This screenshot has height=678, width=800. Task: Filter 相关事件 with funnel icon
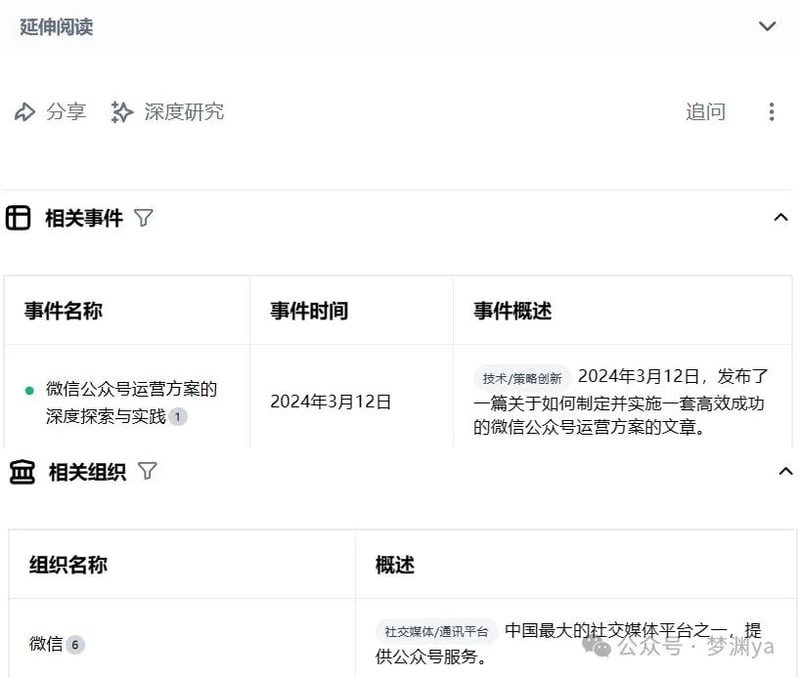143,218
